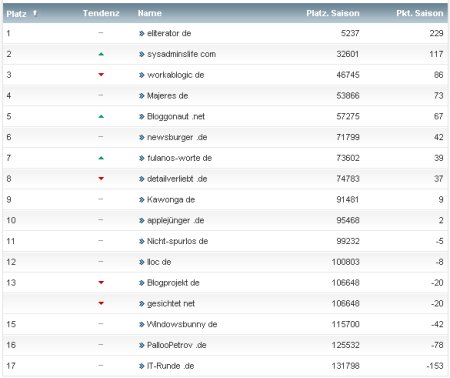Click the neutral dash tendency for Majeres
The width and height of the screenshot is (450, 378).
101,95
